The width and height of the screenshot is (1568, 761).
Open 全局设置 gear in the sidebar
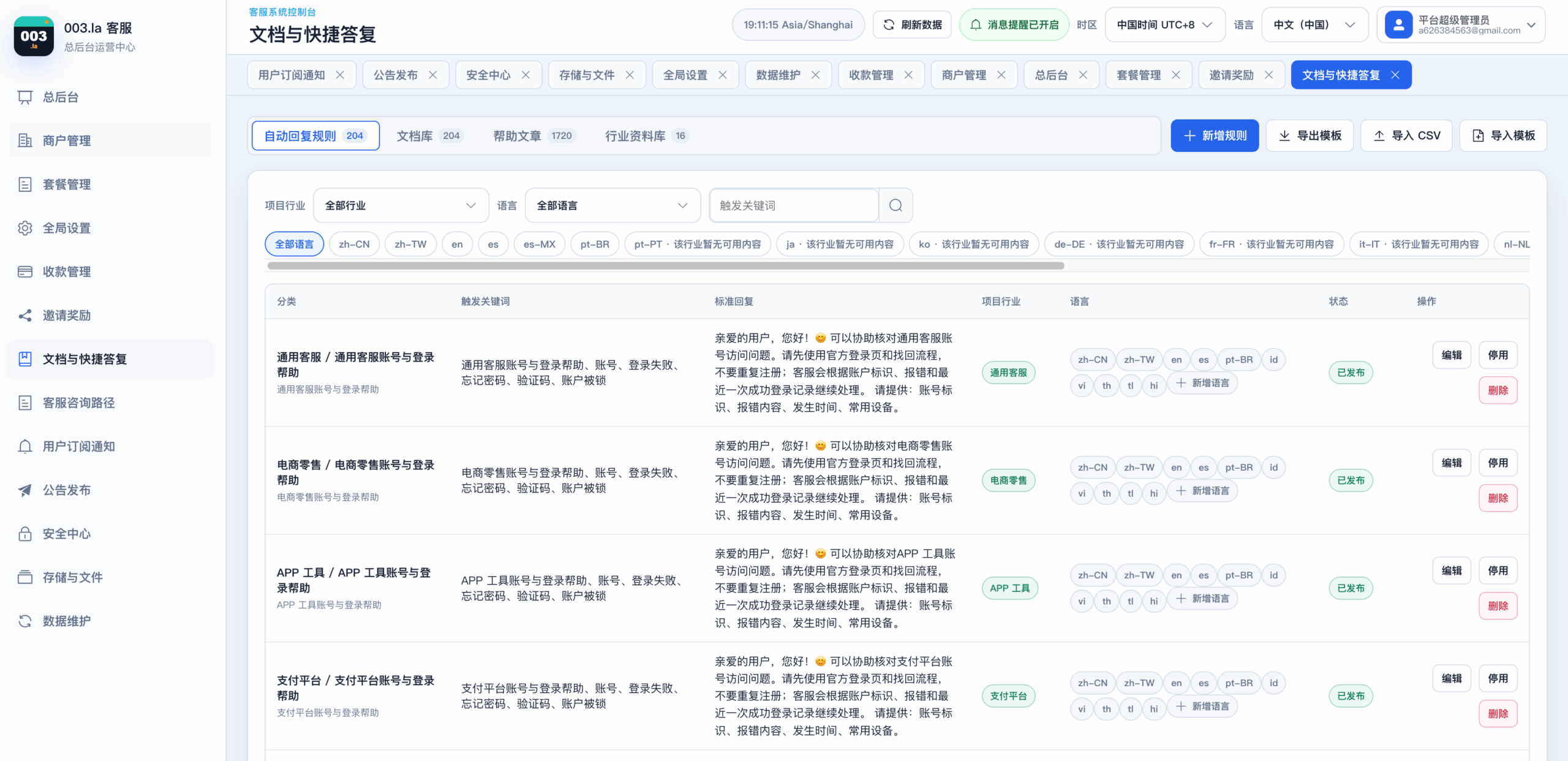point(25,228)
